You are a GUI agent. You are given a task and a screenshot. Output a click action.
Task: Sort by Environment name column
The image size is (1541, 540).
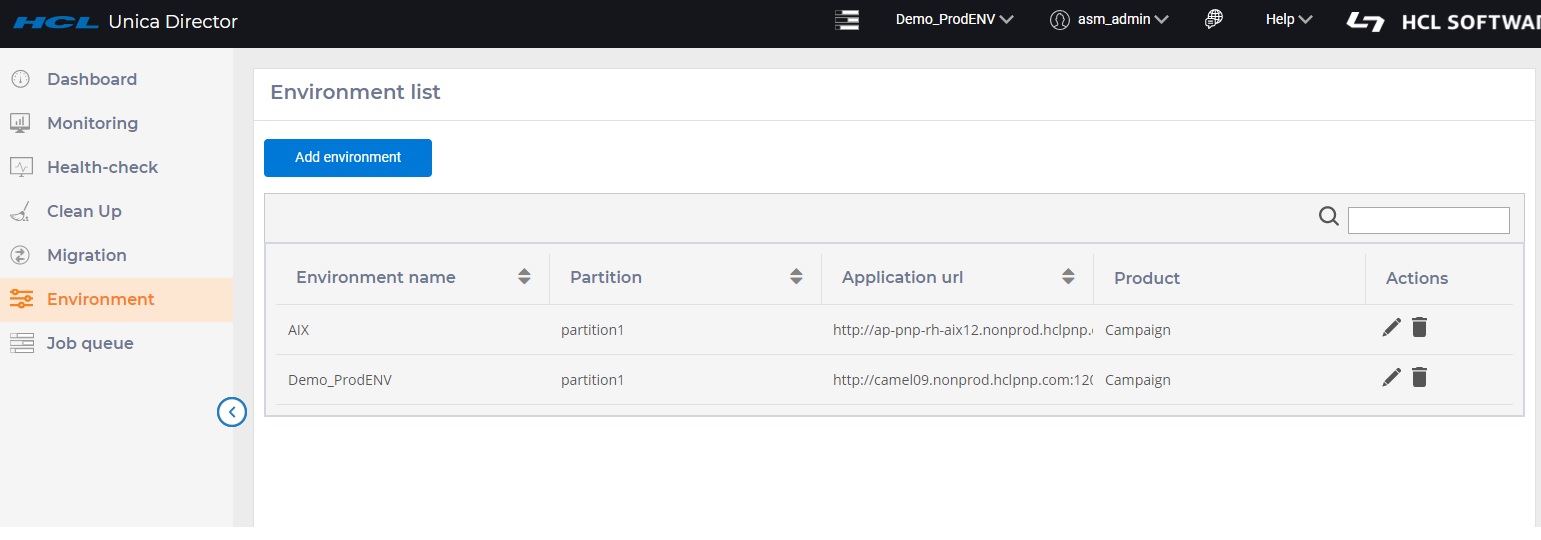pyautogui.click(x=524, y=277)
